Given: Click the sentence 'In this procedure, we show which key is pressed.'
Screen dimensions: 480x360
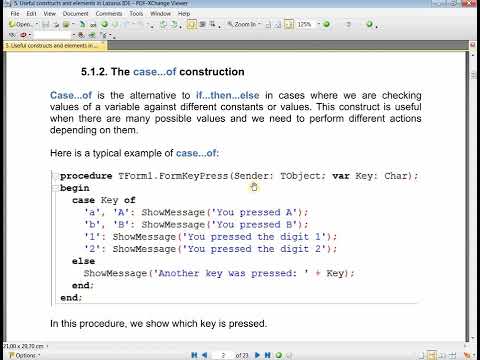Looking at the screenshot, I should pos(158,324).
